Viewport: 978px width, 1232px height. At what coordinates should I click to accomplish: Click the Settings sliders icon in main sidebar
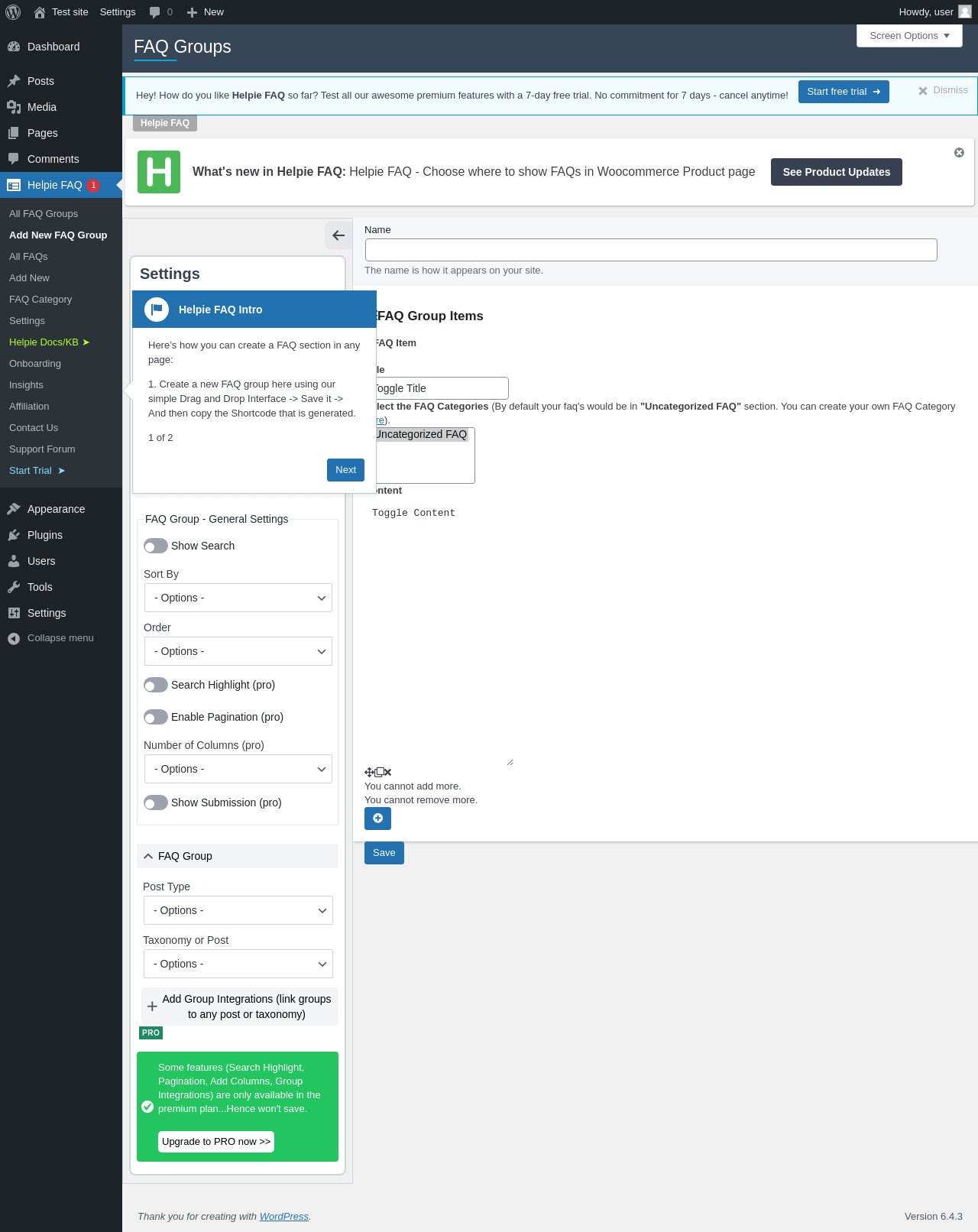[14, 613]
